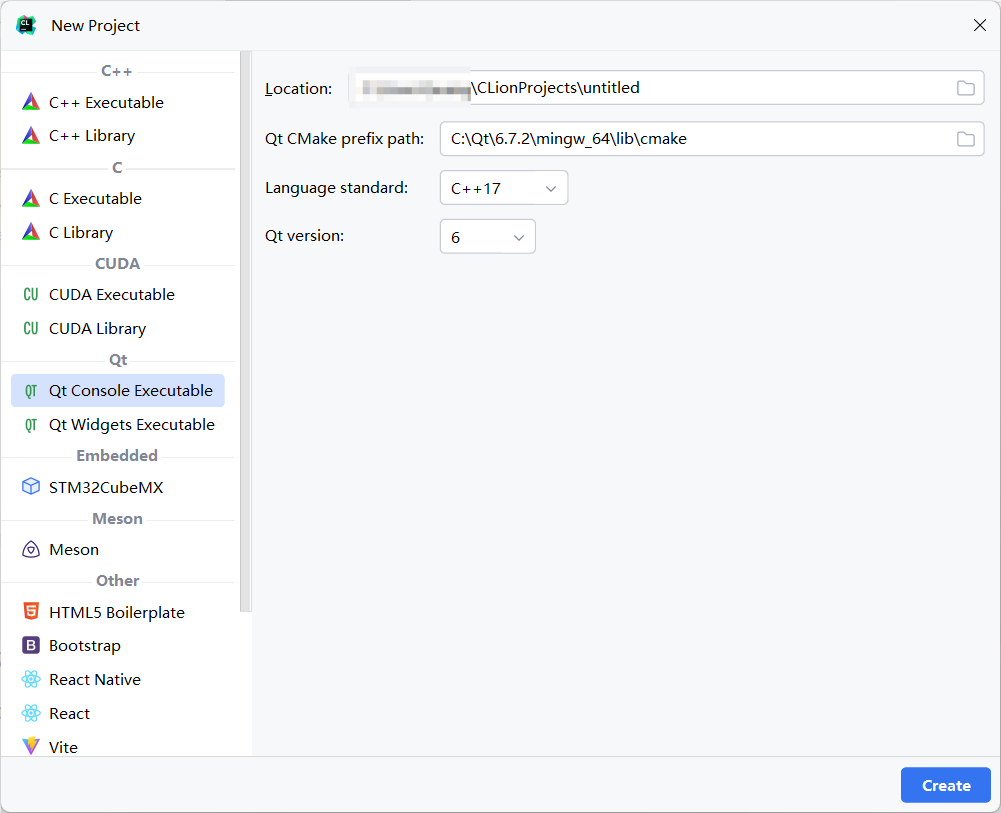The height and width of the screenshot is (813, 1001).
Task: Click the Bootstrap B icon
Action: coord(31,646)
